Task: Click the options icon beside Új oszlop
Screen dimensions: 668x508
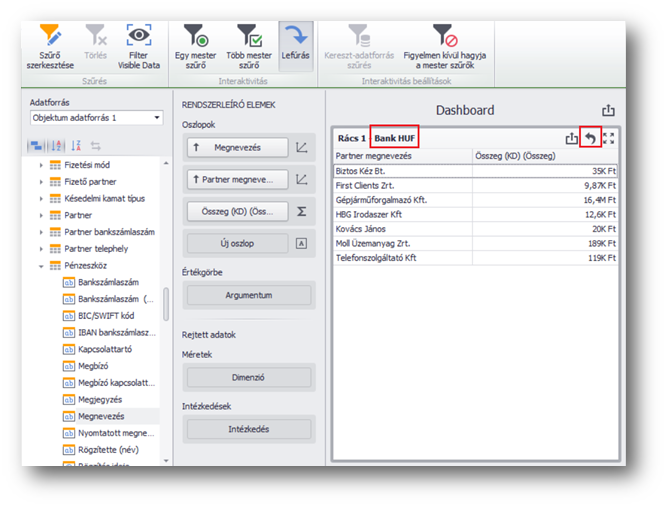Action: (303, 243)
